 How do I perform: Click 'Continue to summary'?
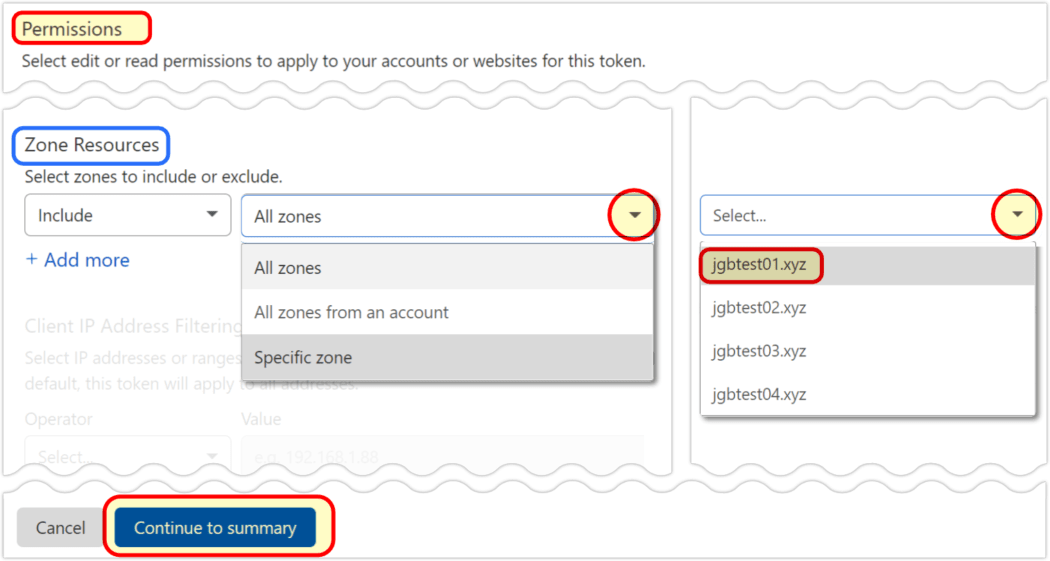[215, 528]
